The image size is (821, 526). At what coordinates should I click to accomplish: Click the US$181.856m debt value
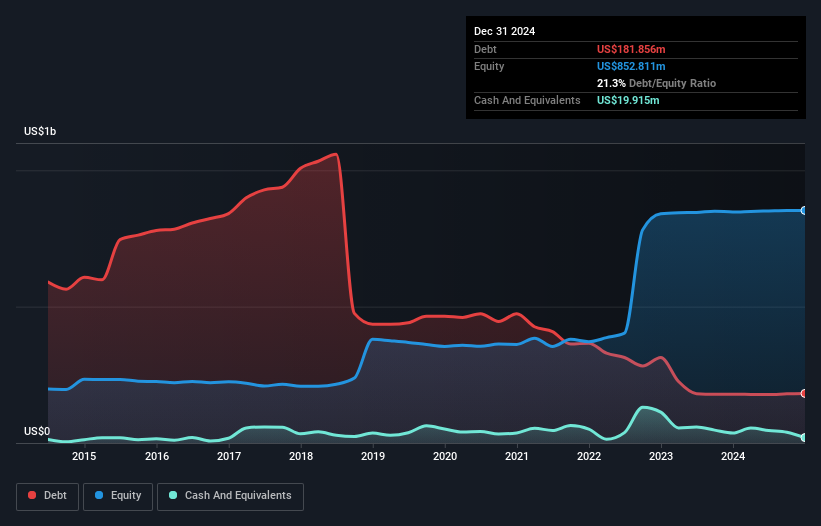[631, 49]
